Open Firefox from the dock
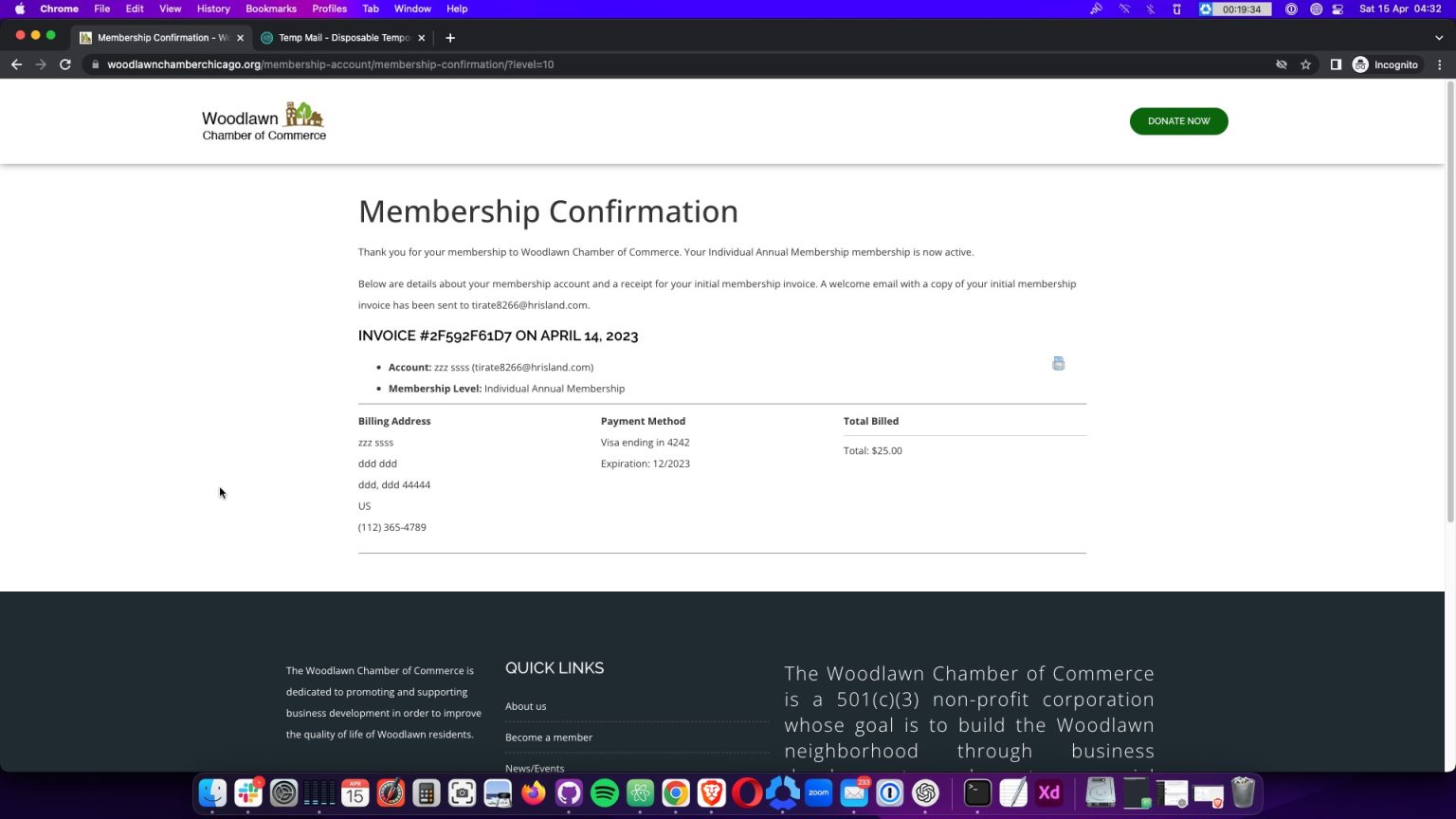This screenshot has width=1456, height=819. pyautogui.click(x=534, y=793)
